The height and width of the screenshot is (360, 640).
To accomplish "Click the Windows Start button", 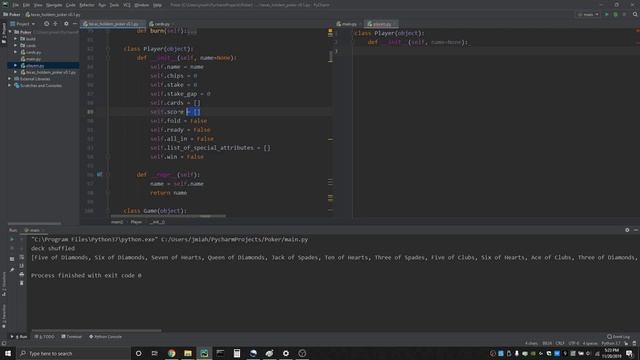I will click(8, 353).
